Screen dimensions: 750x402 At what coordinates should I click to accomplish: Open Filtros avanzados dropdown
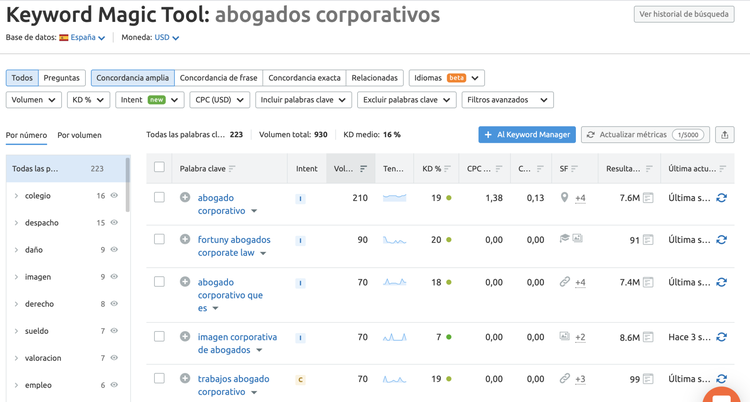pyautogui.click(x=507, y=100)
